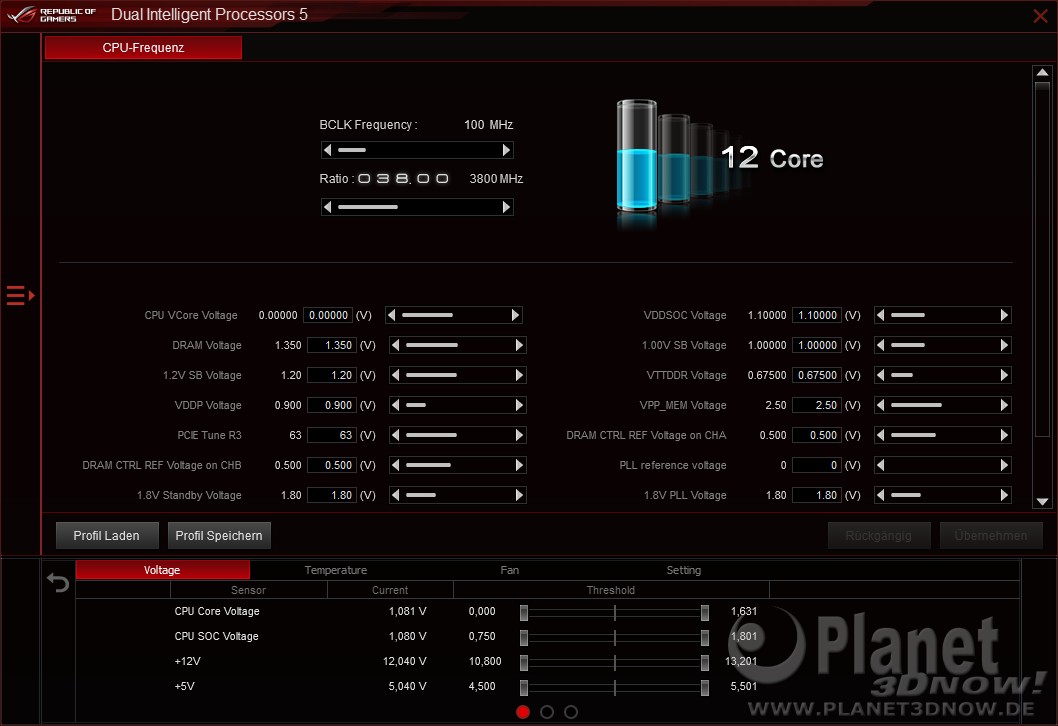1058x726 pixels.
Task: Increase BCLK Frequency with right arrow
Action: 506,150
